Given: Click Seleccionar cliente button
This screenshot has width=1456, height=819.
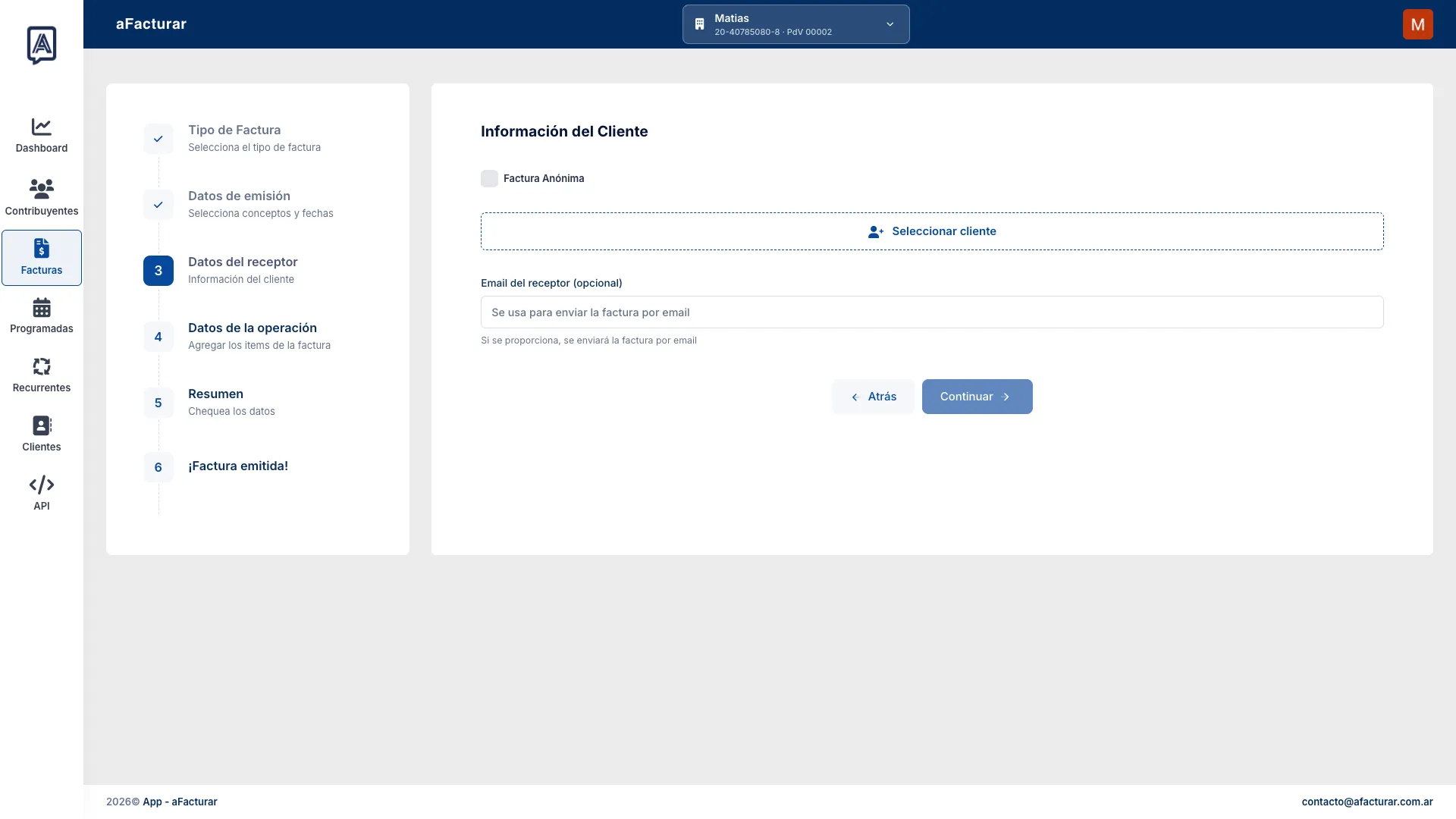Looking at the screenshot, I should [932, 231].
